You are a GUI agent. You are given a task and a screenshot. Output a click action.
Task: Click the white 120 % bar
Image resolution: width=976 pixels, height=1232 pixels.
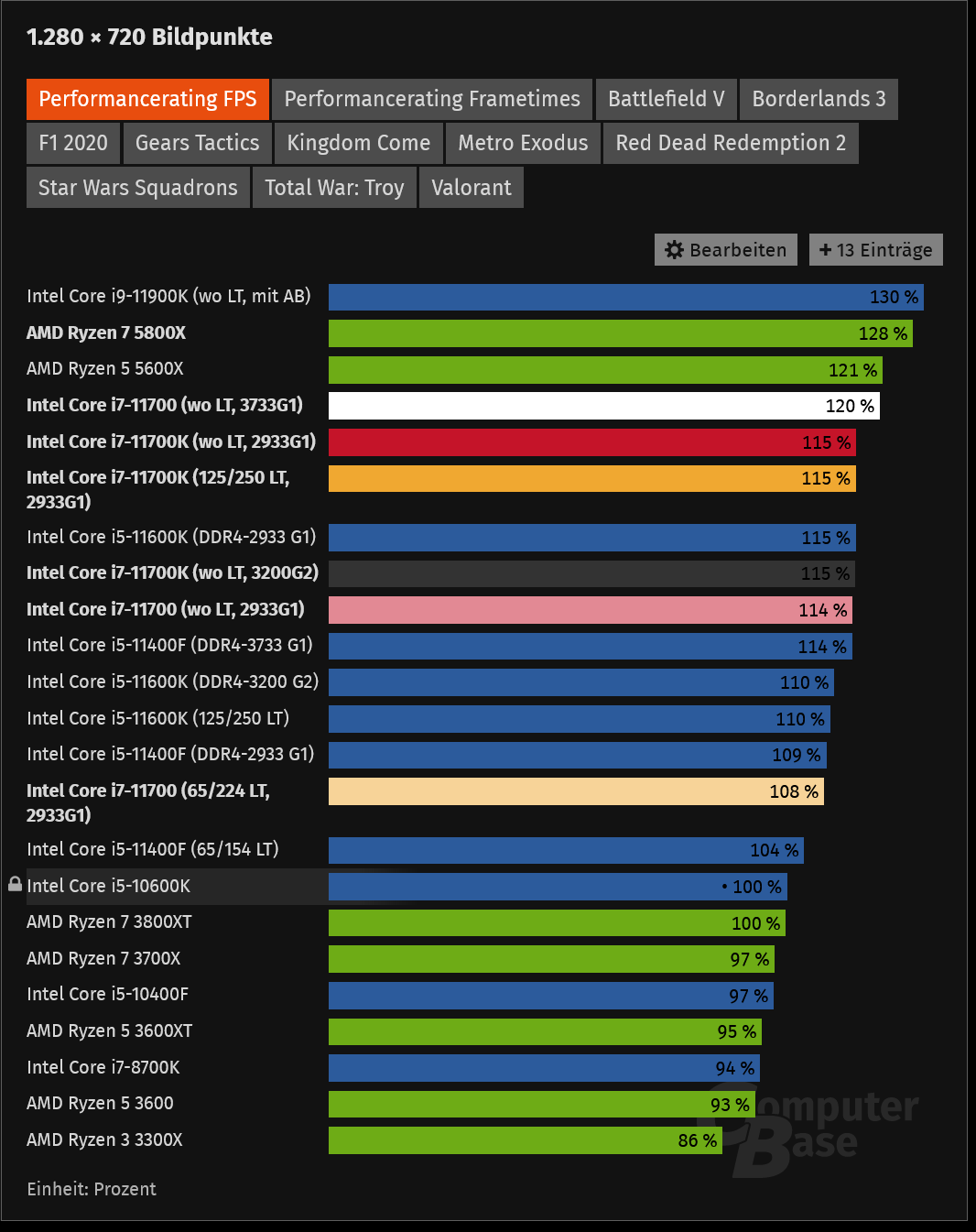coord(604,406)
